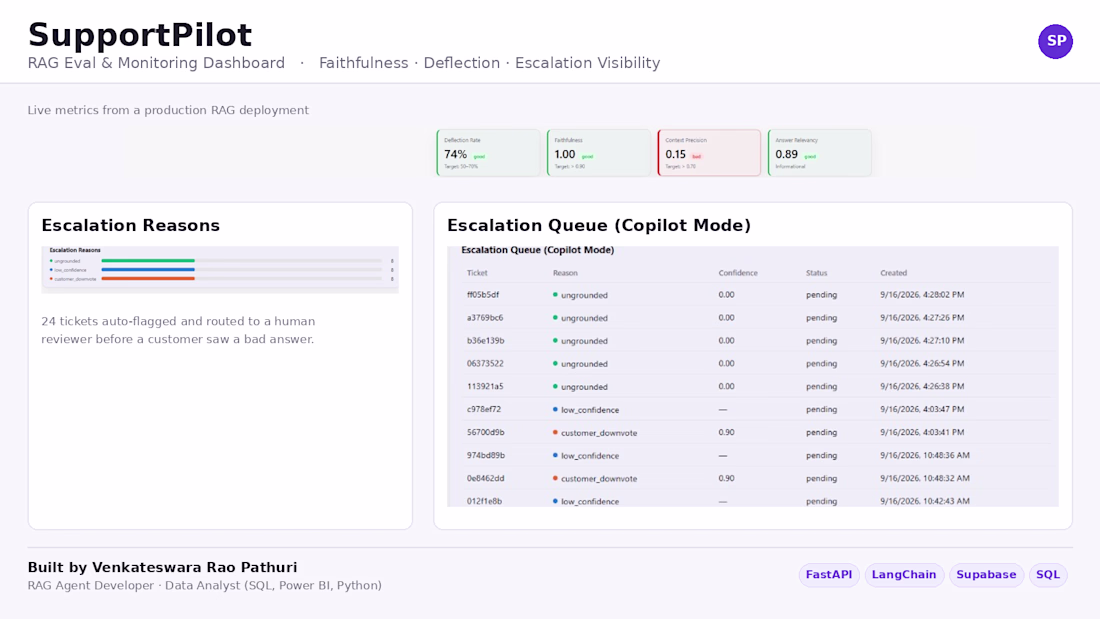Select the Supabase tag pill
1100x619 pixels.
[986, 575]
